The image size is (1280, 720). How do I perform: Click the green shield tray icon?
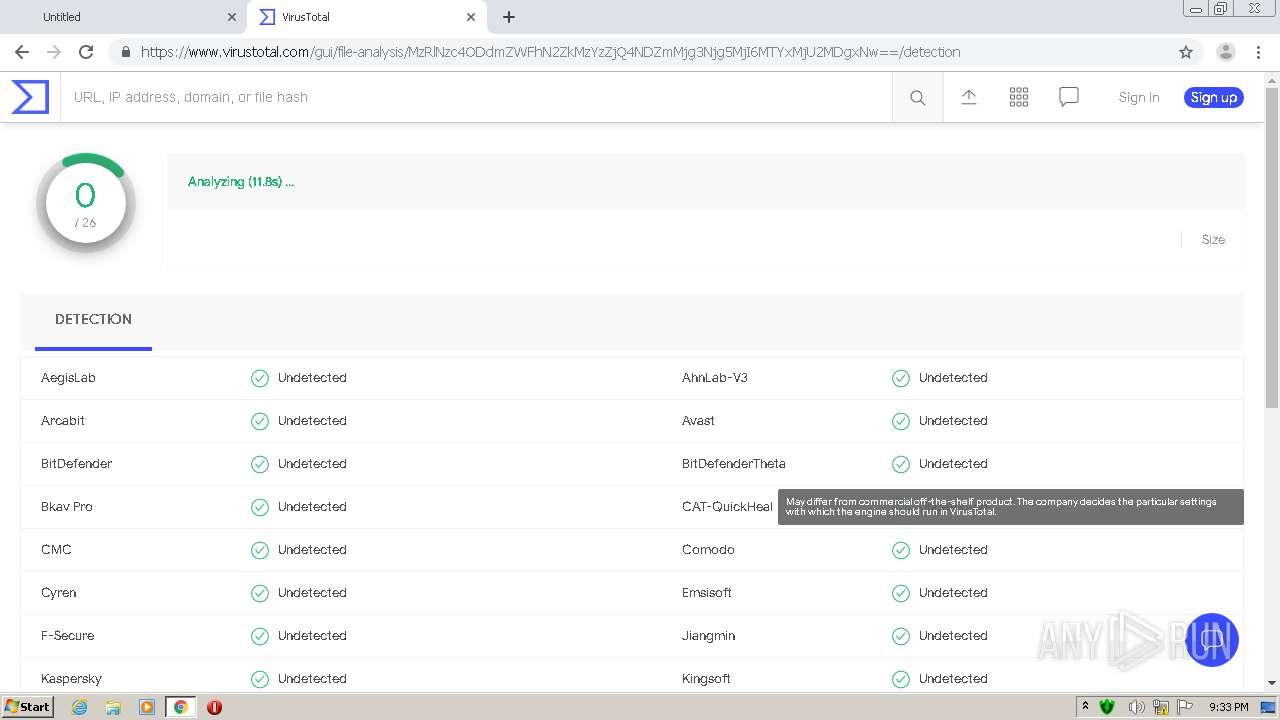(x=1107, y=707)
